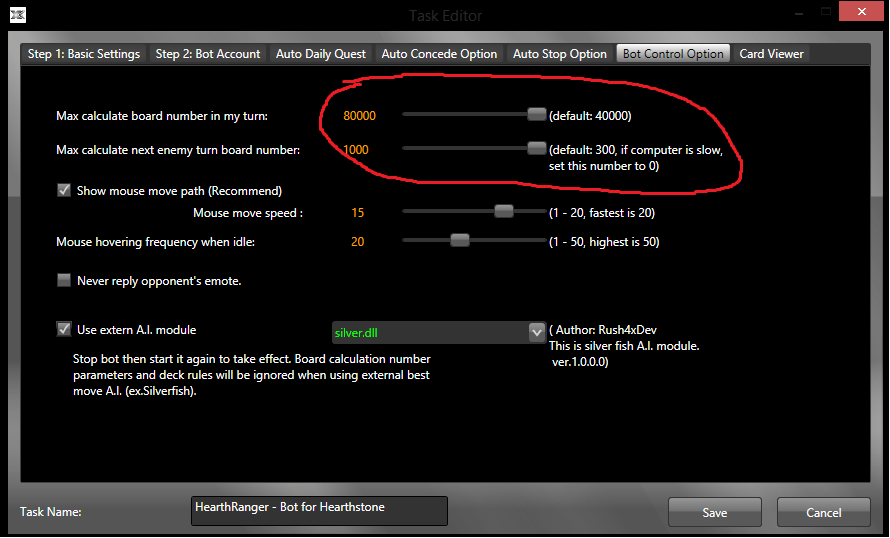Screen dimensions: 890x538
Task: Click the max board number slider thumb
Action: (536, 114)
